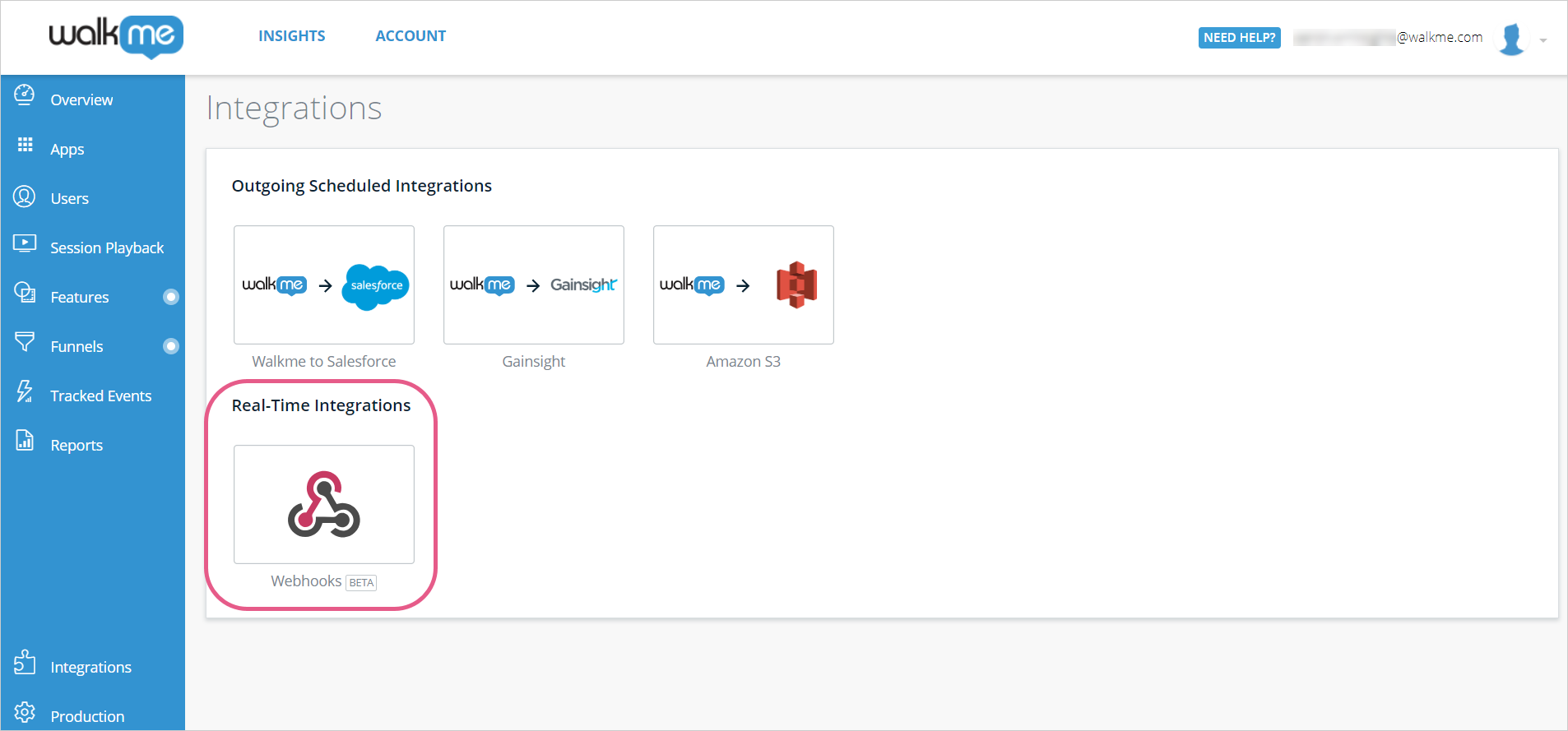Click the Real-Time Integrations heading
Screen dimensions: 1568x731
321,405
